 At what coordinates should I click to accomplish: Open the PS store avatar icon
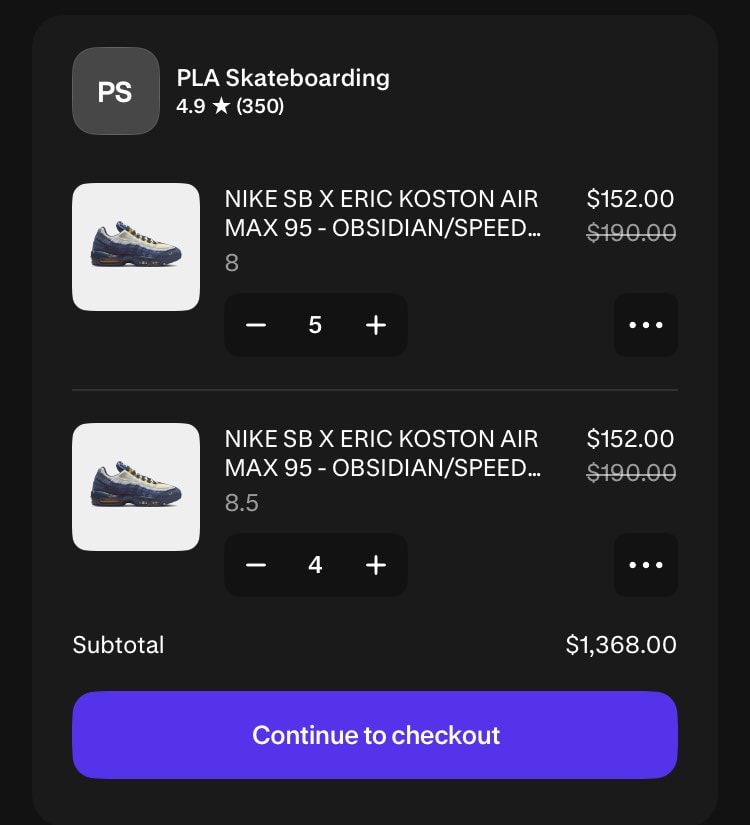(115, 91)
